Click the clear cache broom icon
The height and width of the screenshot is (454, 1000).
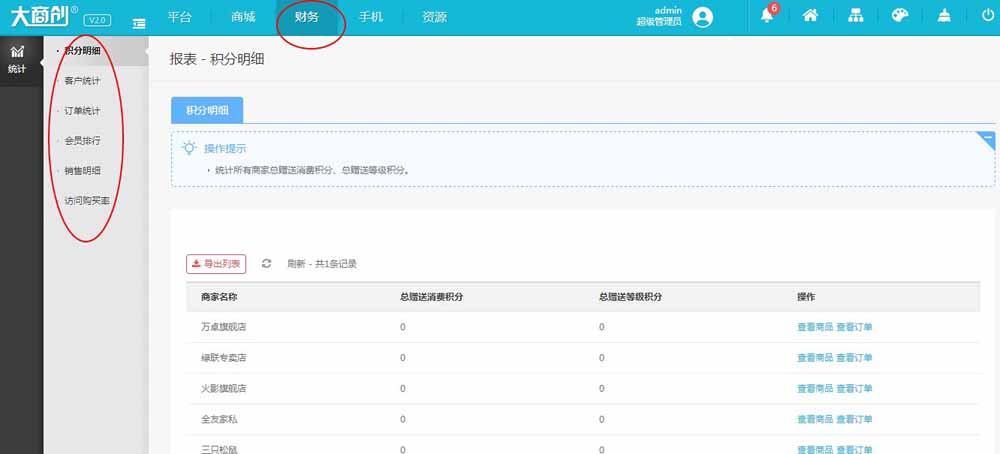point(944,17)
